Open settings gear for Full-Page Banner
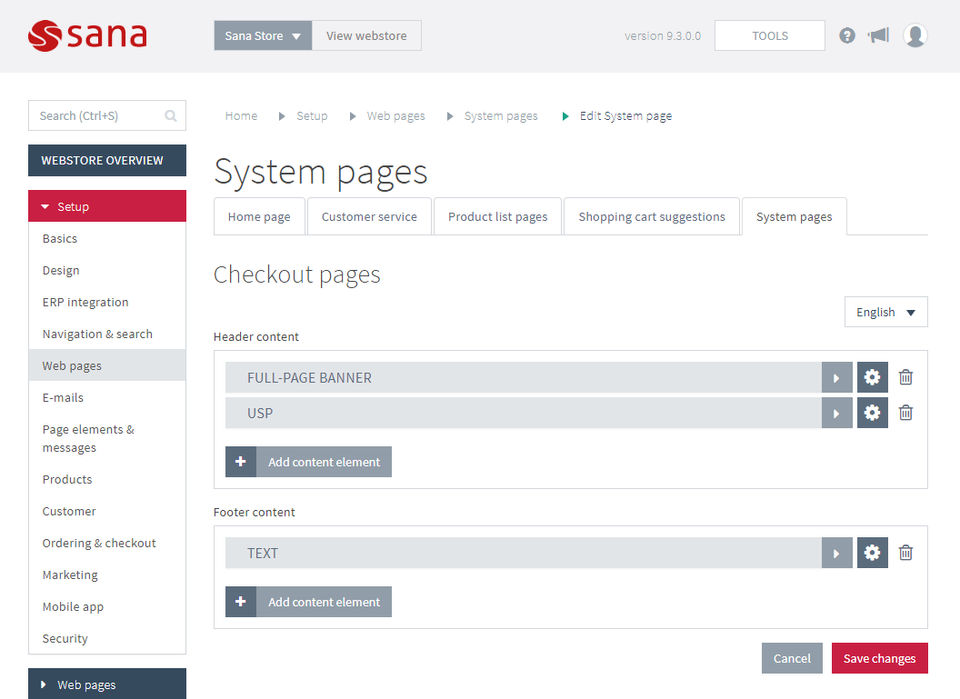The width and height of the screenshot is (960, 699). tap(872, 378)
